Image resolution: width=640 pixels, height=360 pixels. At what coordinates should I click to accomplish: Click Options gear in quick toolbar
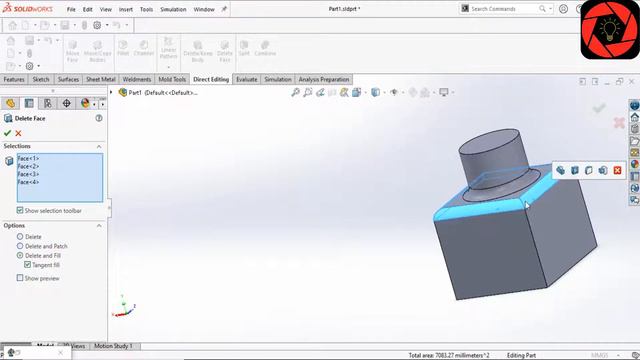pyautogui.click(x=97, y=25)
